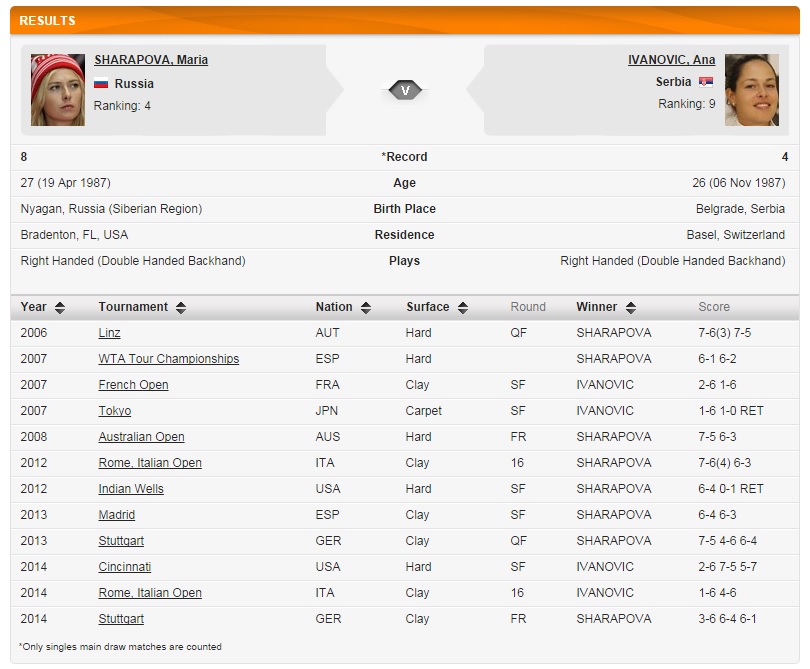This screenshot has height=669, width=810.
Task: Select Ivanovic's Ranking: 9 text
Action: click(687, 104)
